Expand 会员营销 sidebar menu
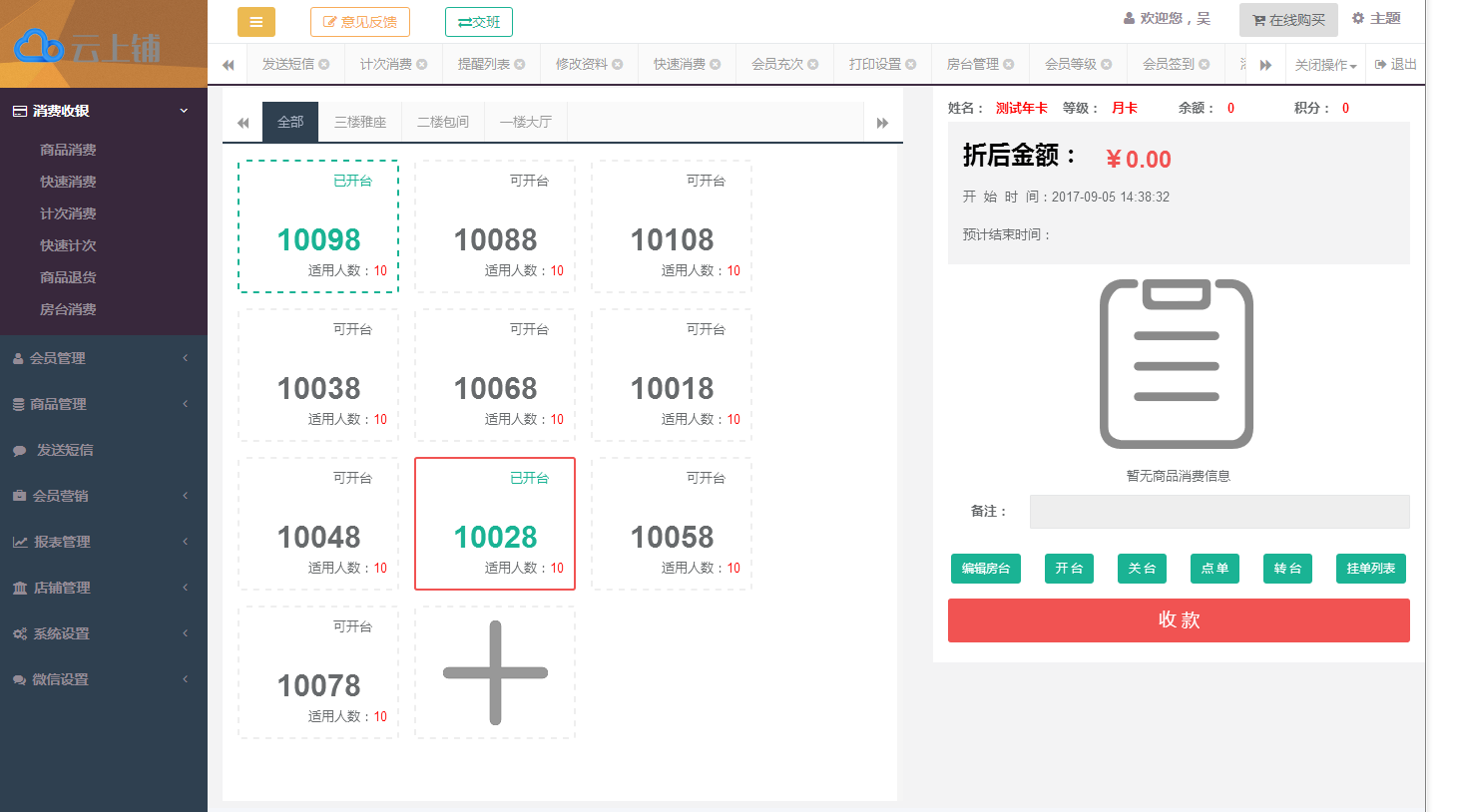Image resolution: width=1457 pixels, height=812 pixels. (104, 496)
